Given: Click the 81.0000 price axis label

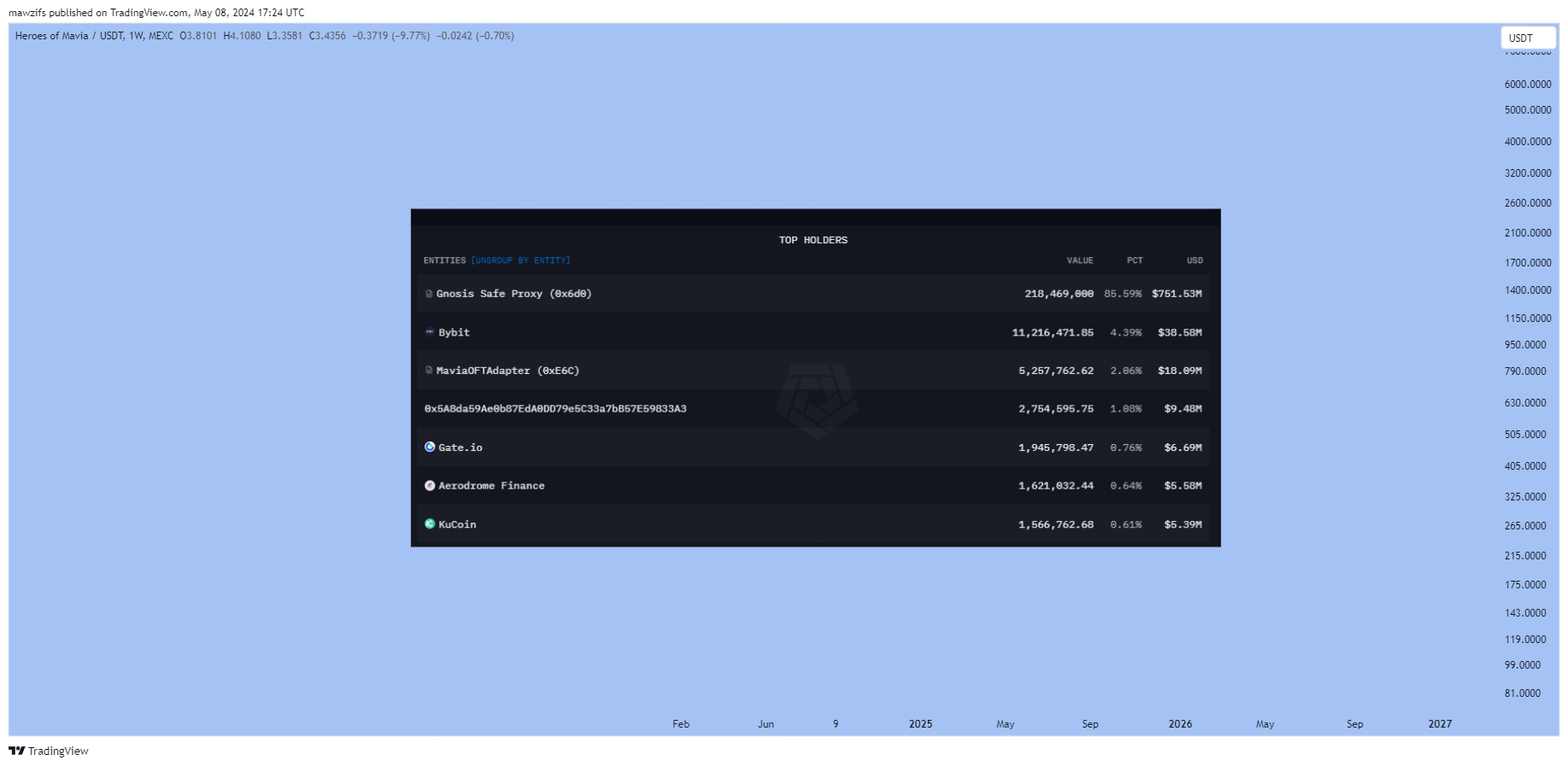Looking at the screenshot, I should 1523,693.
